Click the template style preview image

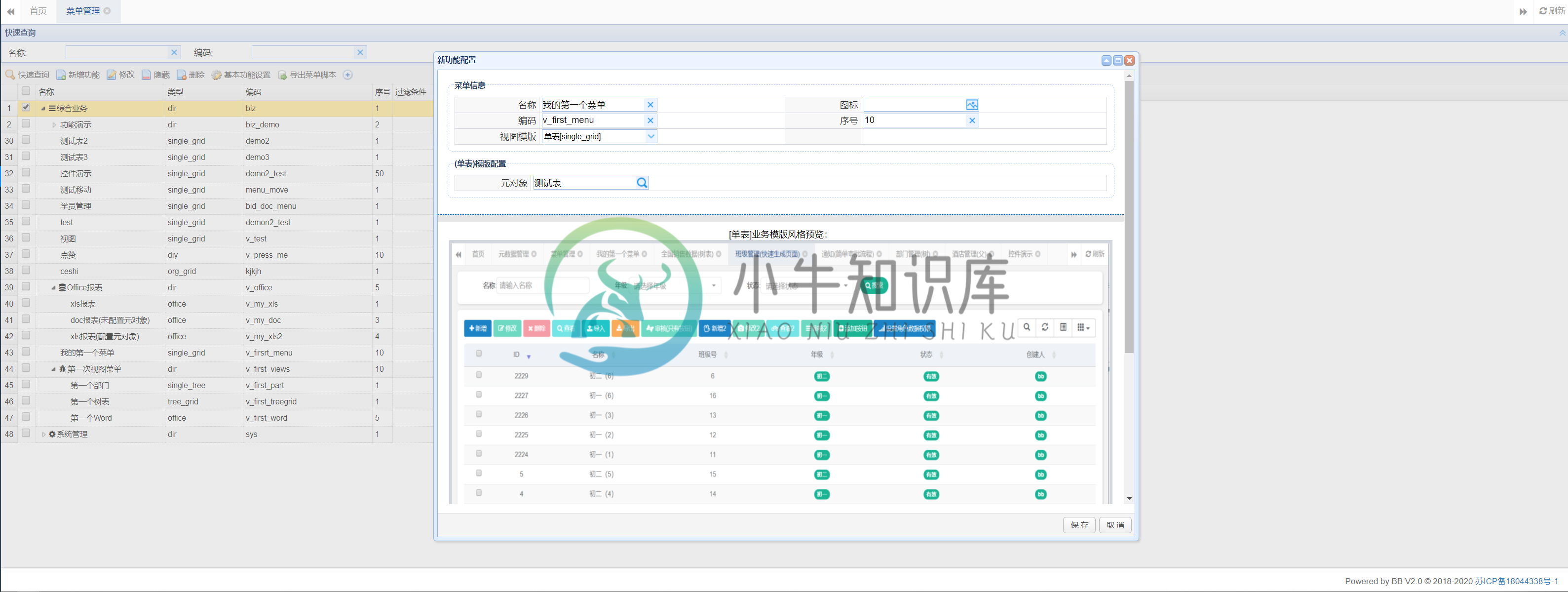tap(780, 372)
